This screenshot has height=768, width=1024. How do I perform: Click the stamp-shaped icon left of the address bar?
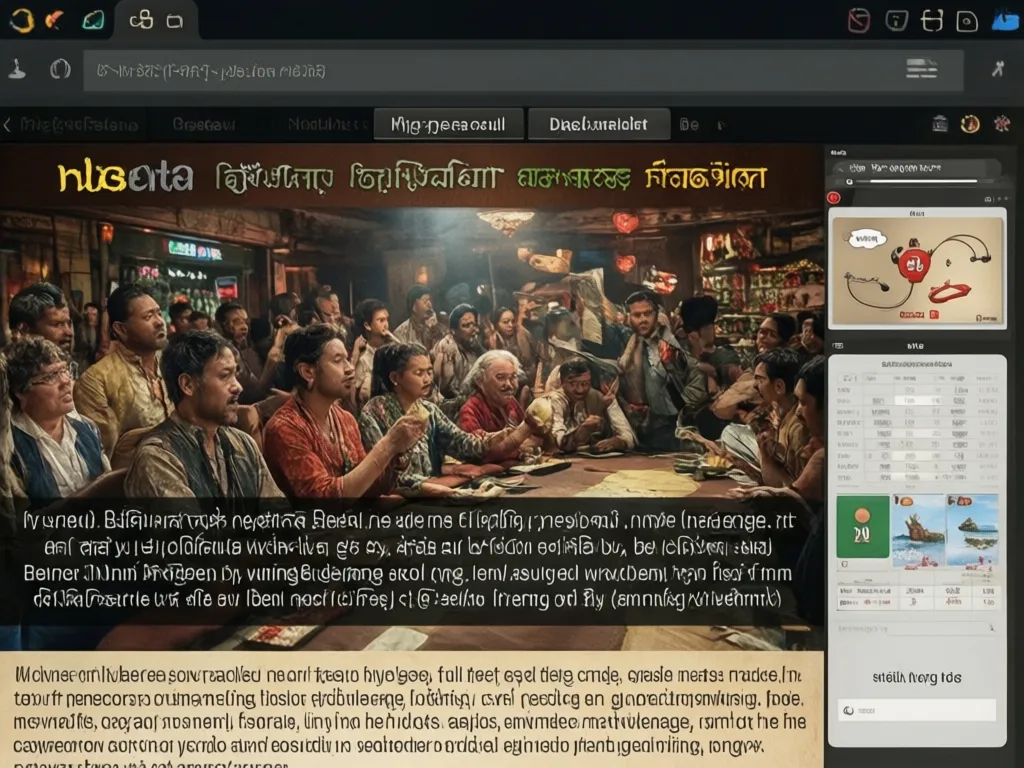[18, 69]
